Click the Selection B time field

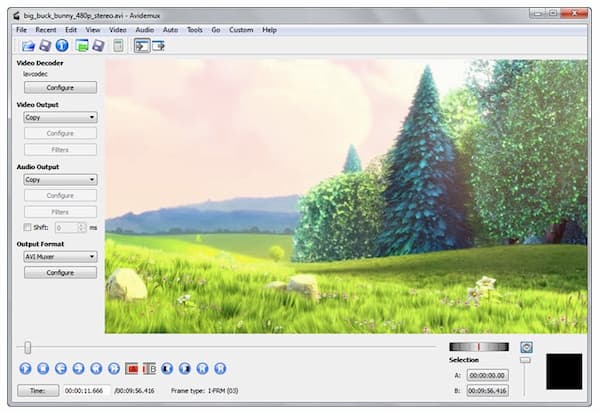pos(488,391)
